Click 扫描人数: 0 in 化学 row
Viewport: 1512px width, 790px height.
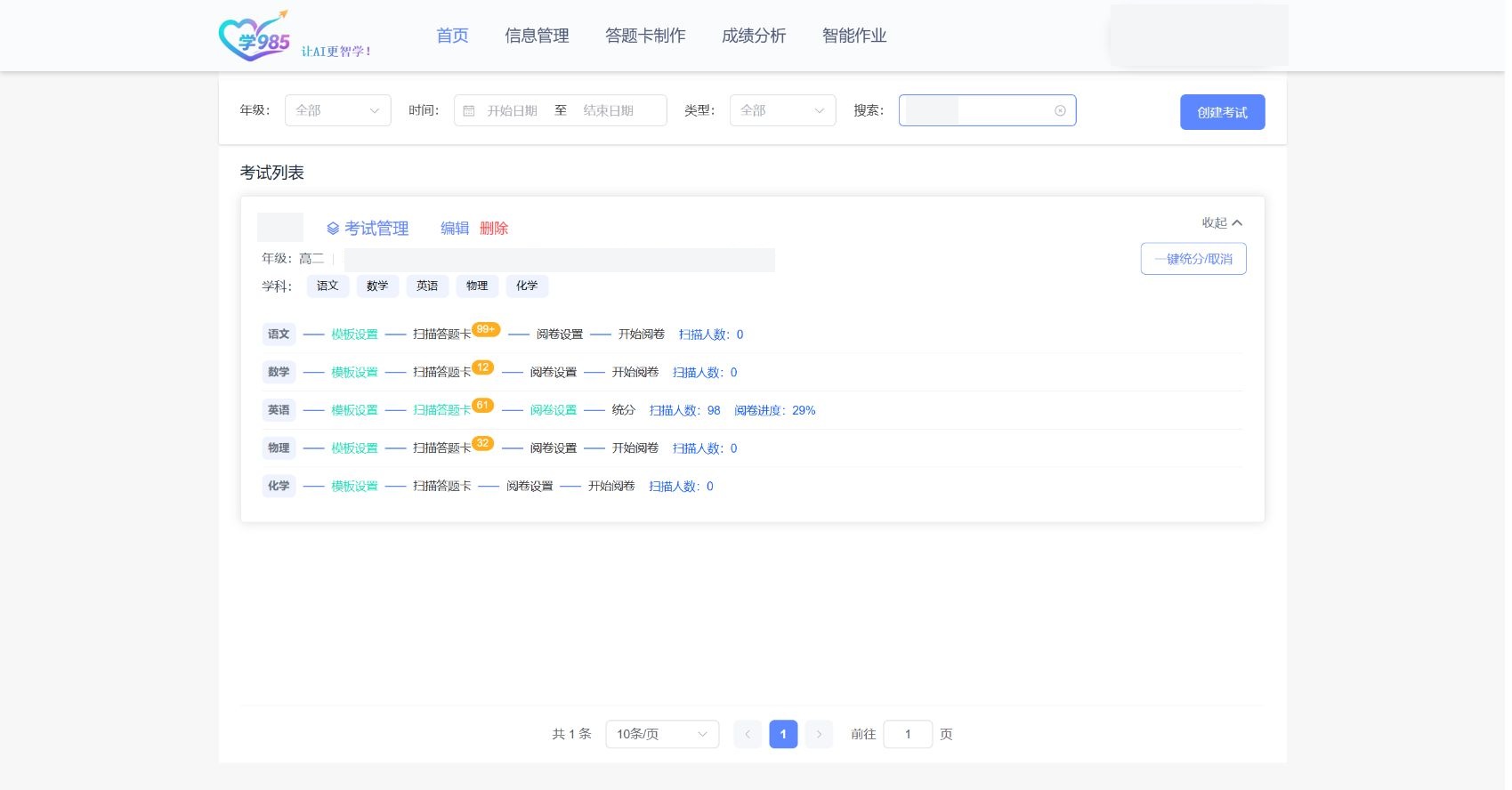click(x=681, y=486)
